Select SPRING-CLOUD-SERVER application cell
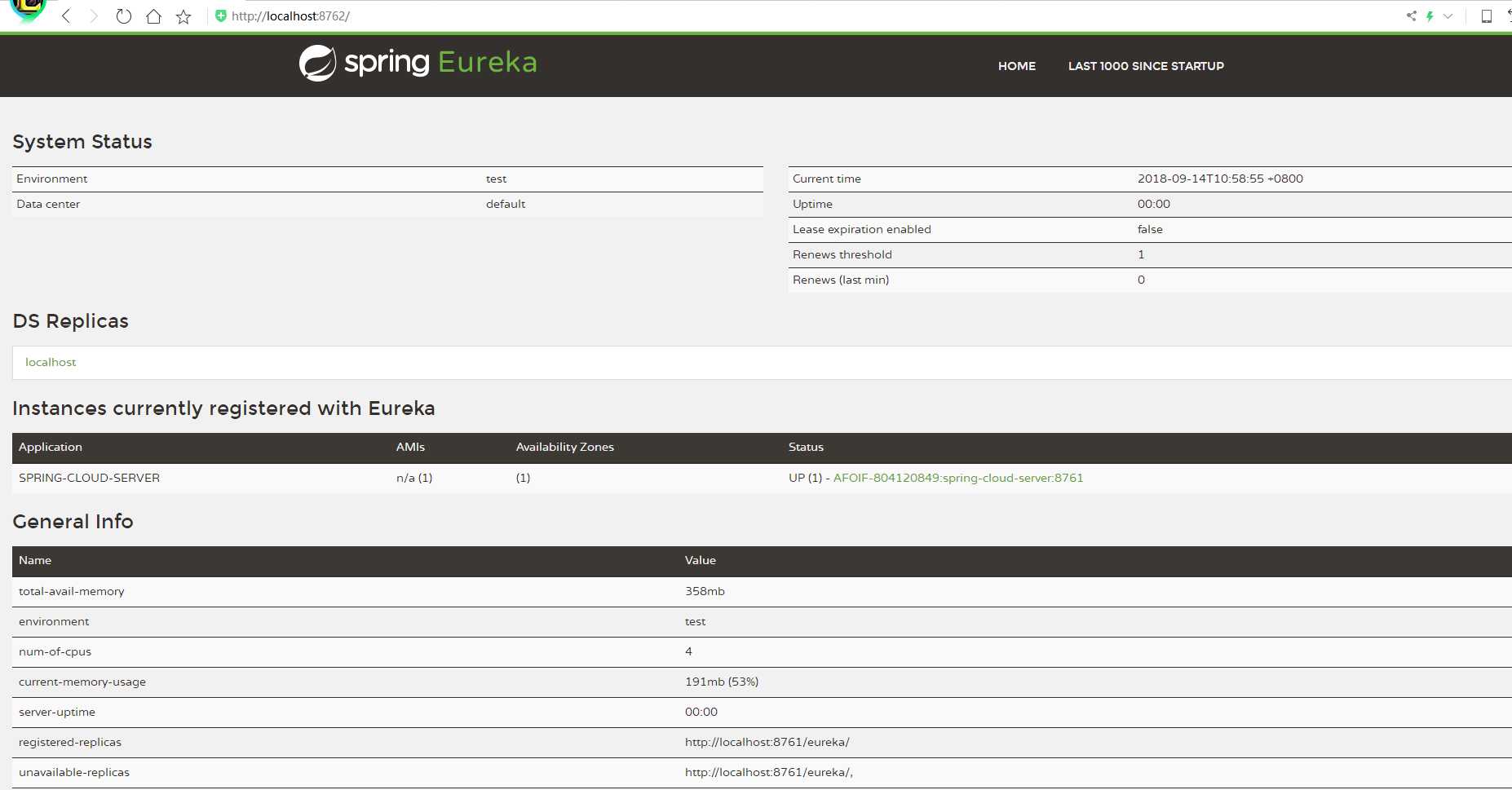The width and height of the screenshot is (1512, 790). tap(89, 478)
